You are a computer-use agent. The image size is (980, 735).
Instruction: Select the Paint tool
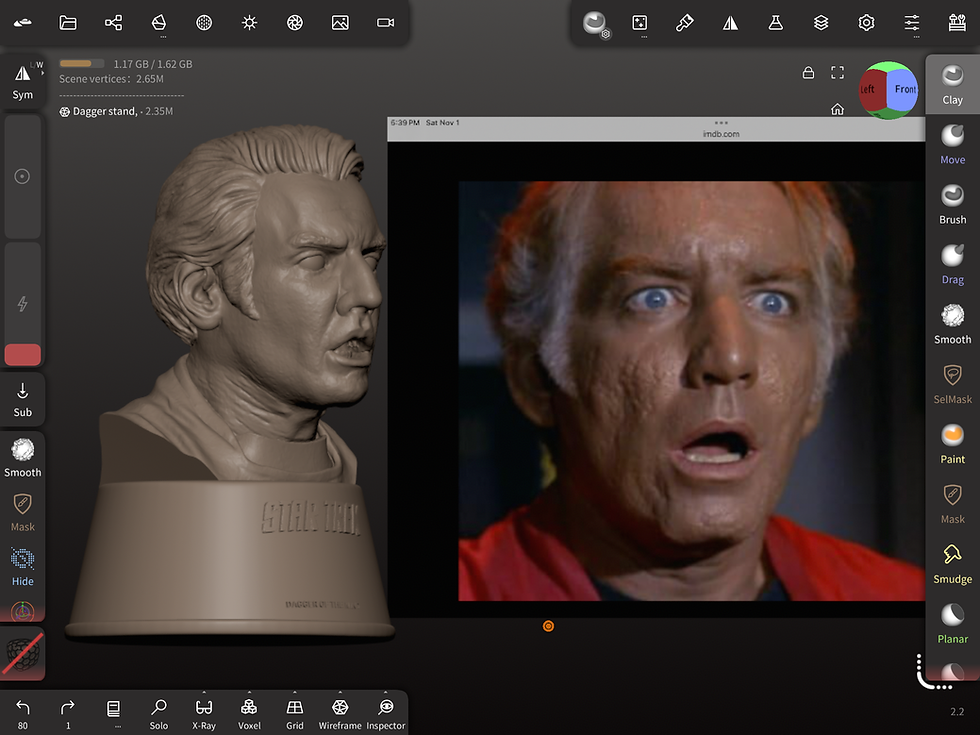pyautogui.click(x=952, y=444)
